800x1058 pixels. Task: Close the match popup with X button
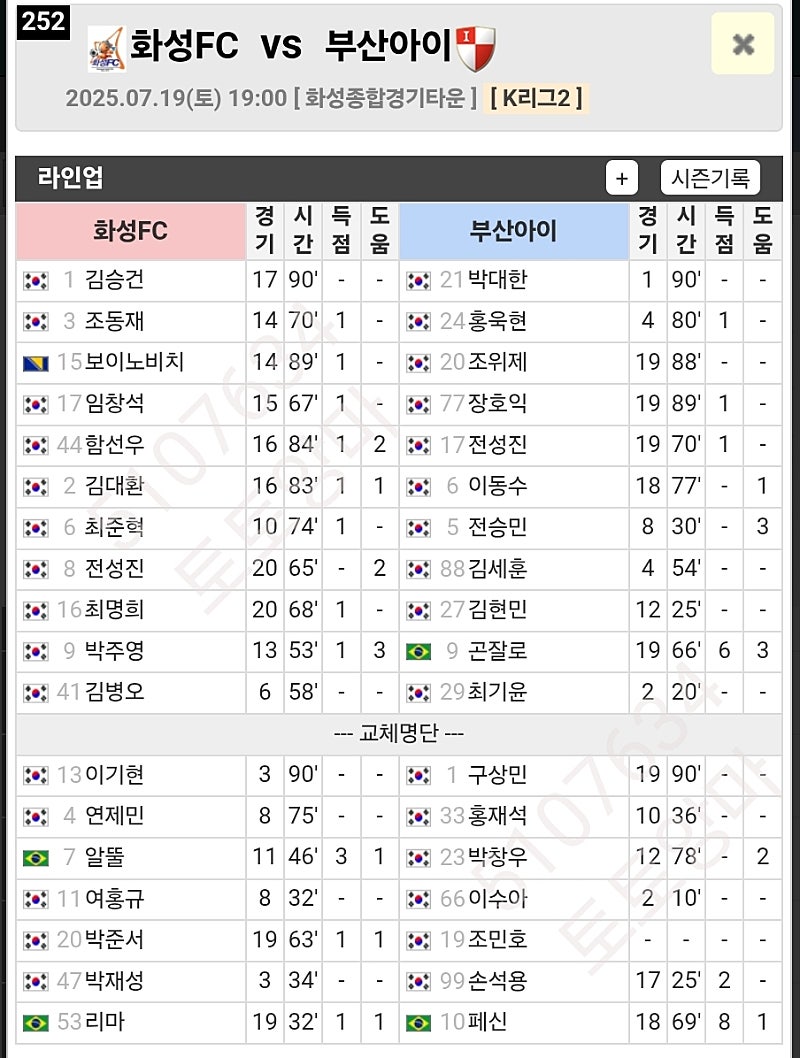click(x=743, y=44)
